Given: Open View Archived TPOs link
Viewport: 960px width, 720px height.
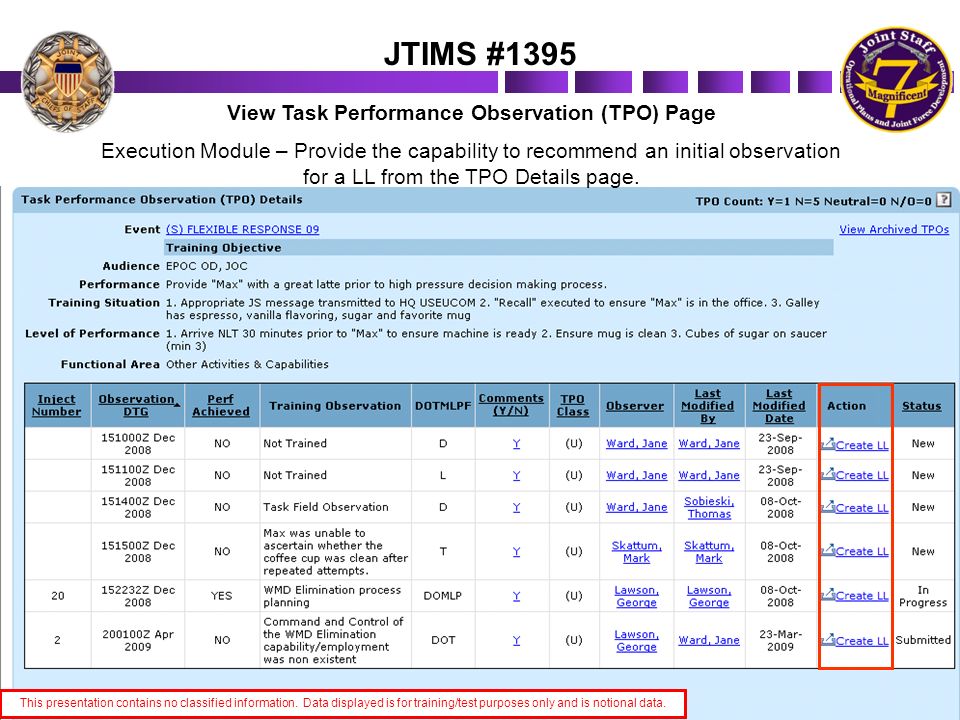Looking at the screenshot, I should (x=894, y=229).
